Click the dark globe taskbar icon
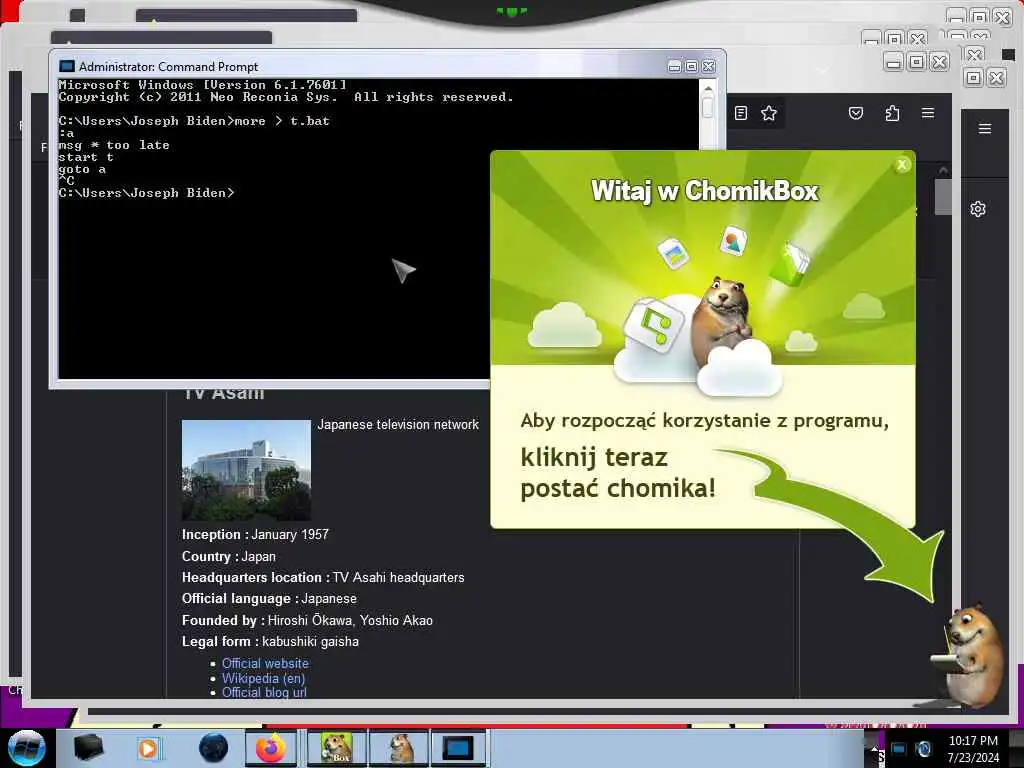The width and height of the screenshot is (1024, 768). point(213,748)
